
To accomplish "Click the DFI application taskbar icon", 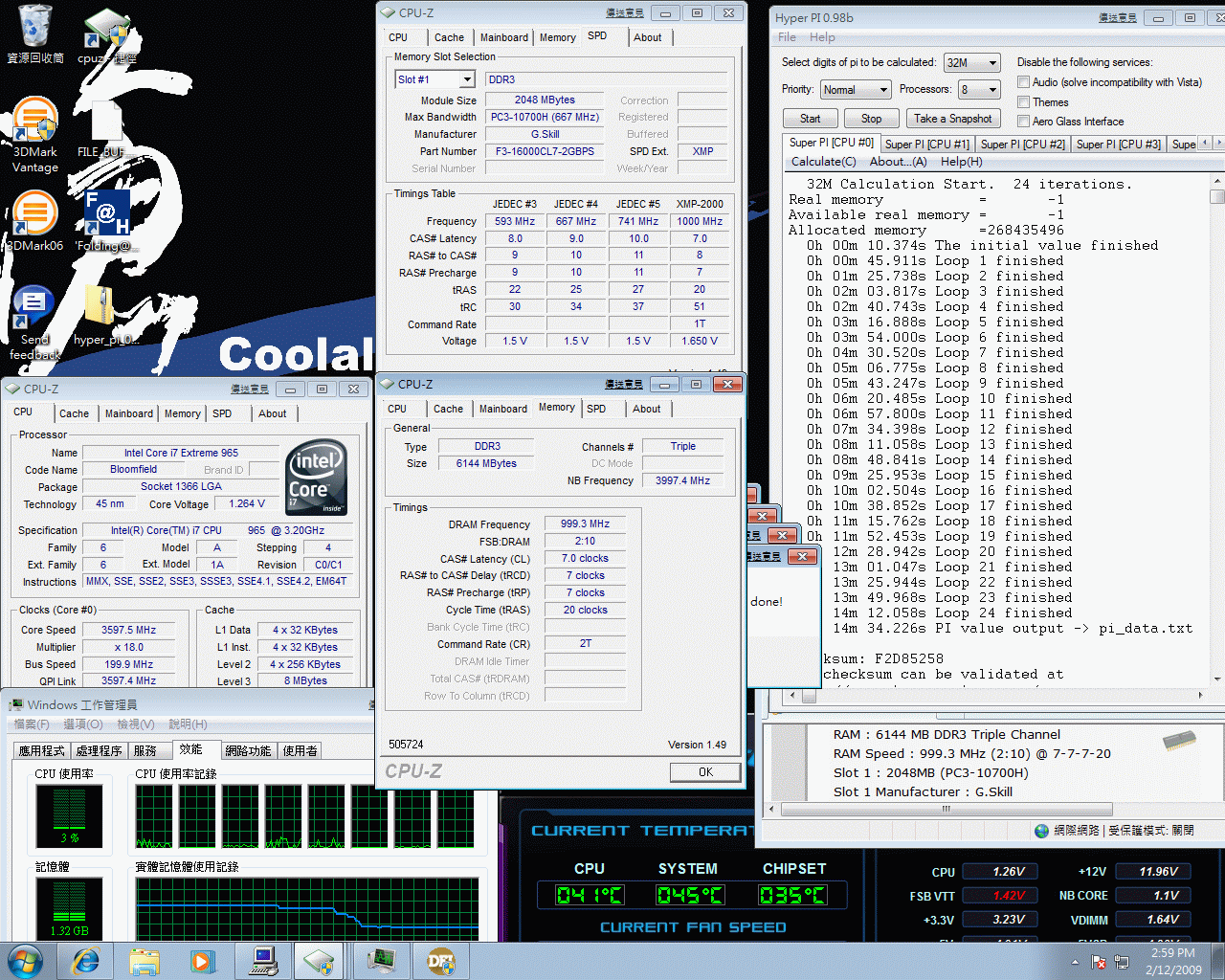I will pos(440,961).
